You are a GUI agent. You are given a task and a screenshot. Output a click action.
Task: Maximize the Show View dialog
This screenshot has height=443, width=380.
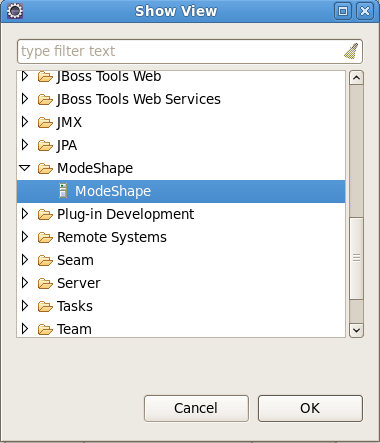(x=343, y=11)
